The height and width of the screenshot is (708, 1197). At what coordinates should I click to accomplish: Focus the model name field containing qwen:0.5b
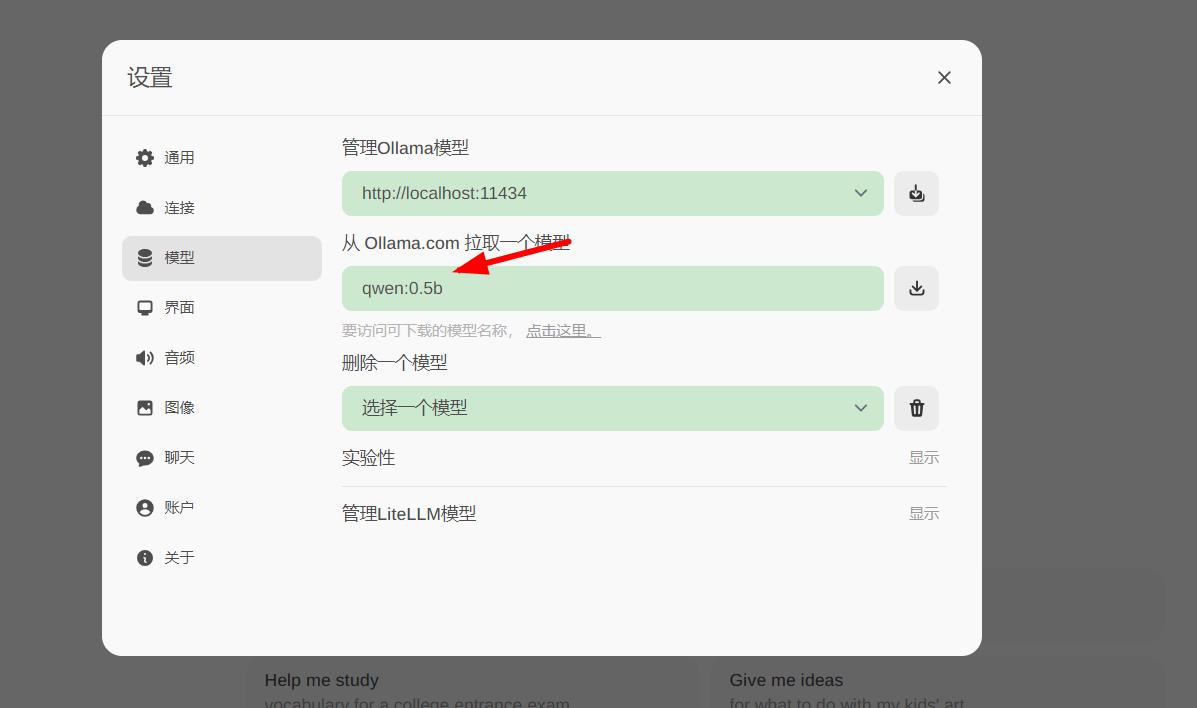pos(612,288)
